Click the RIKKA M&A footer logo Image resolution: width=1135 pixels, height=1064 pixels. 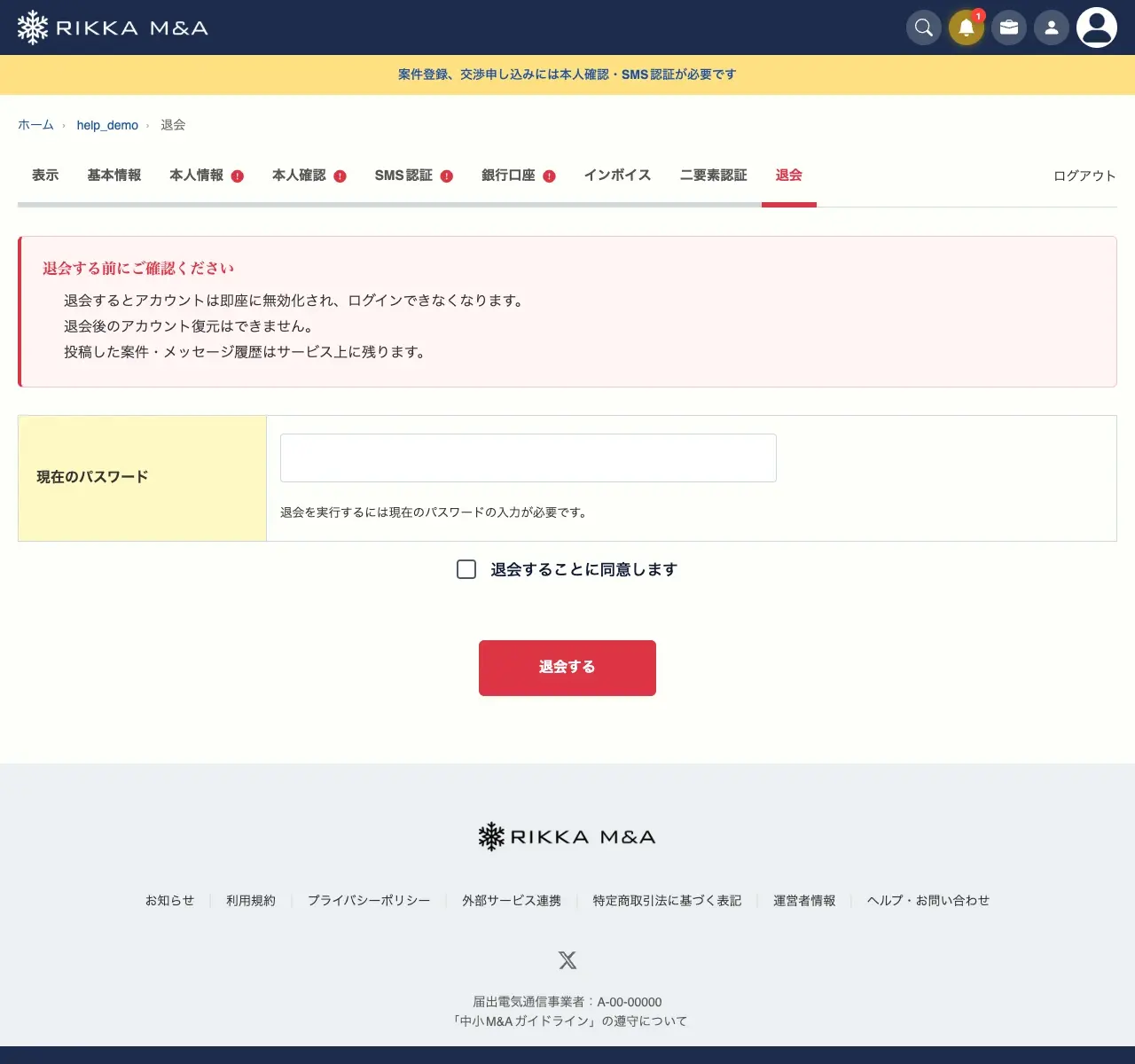point(567,836)
